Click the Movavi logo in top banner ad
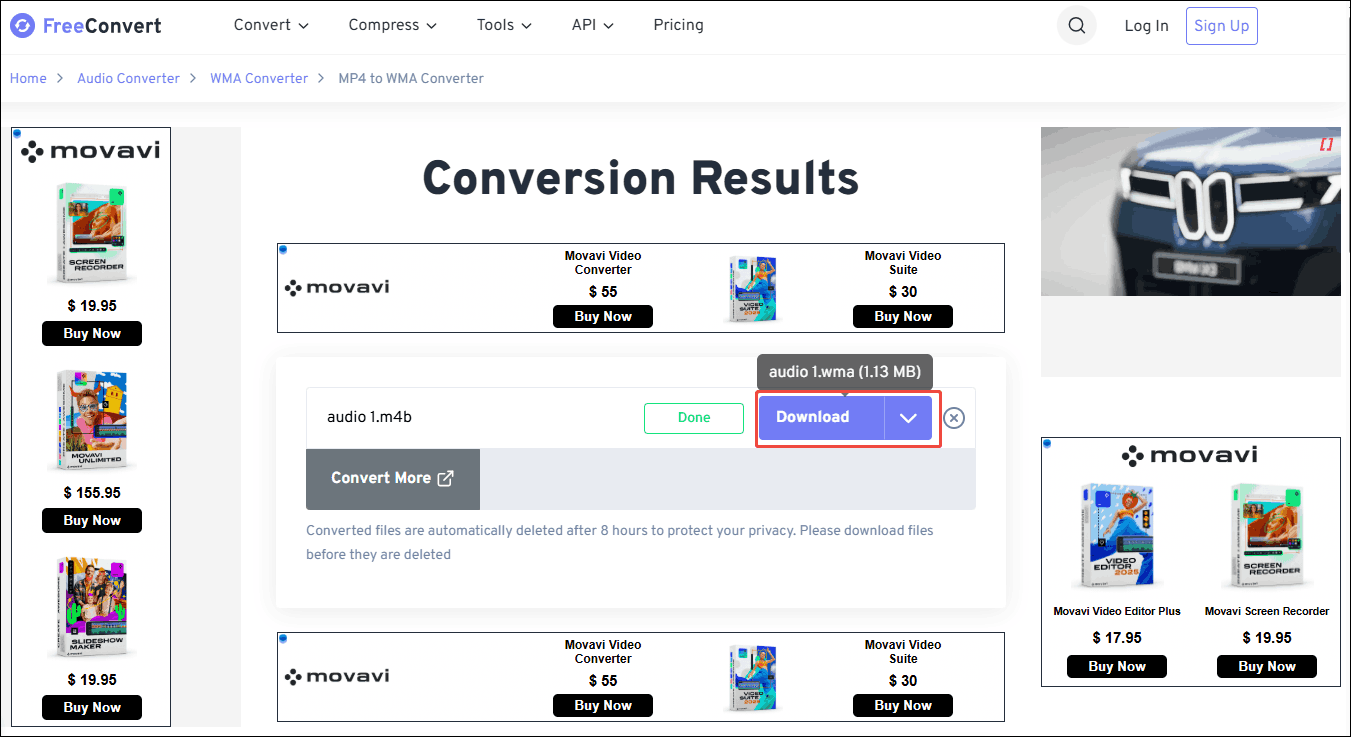The image size is (1351, 737). coord(337,288)
